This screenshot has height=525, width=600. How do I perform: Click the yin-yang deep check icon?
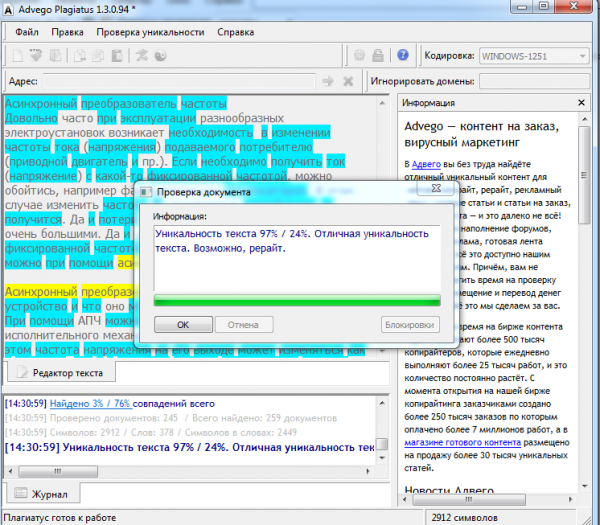pos(161,56)
